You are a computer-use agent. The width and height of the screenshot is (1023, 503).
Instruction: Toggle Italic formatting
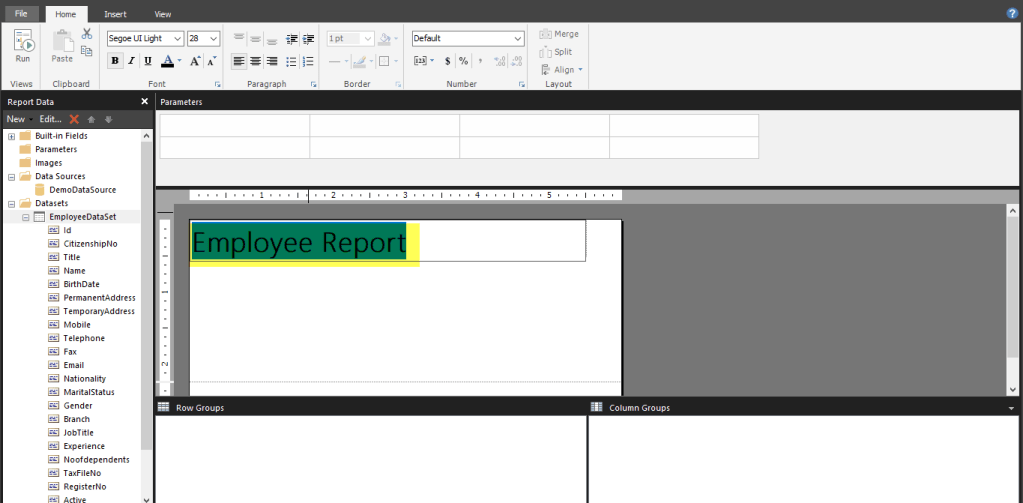click(132, 61)
